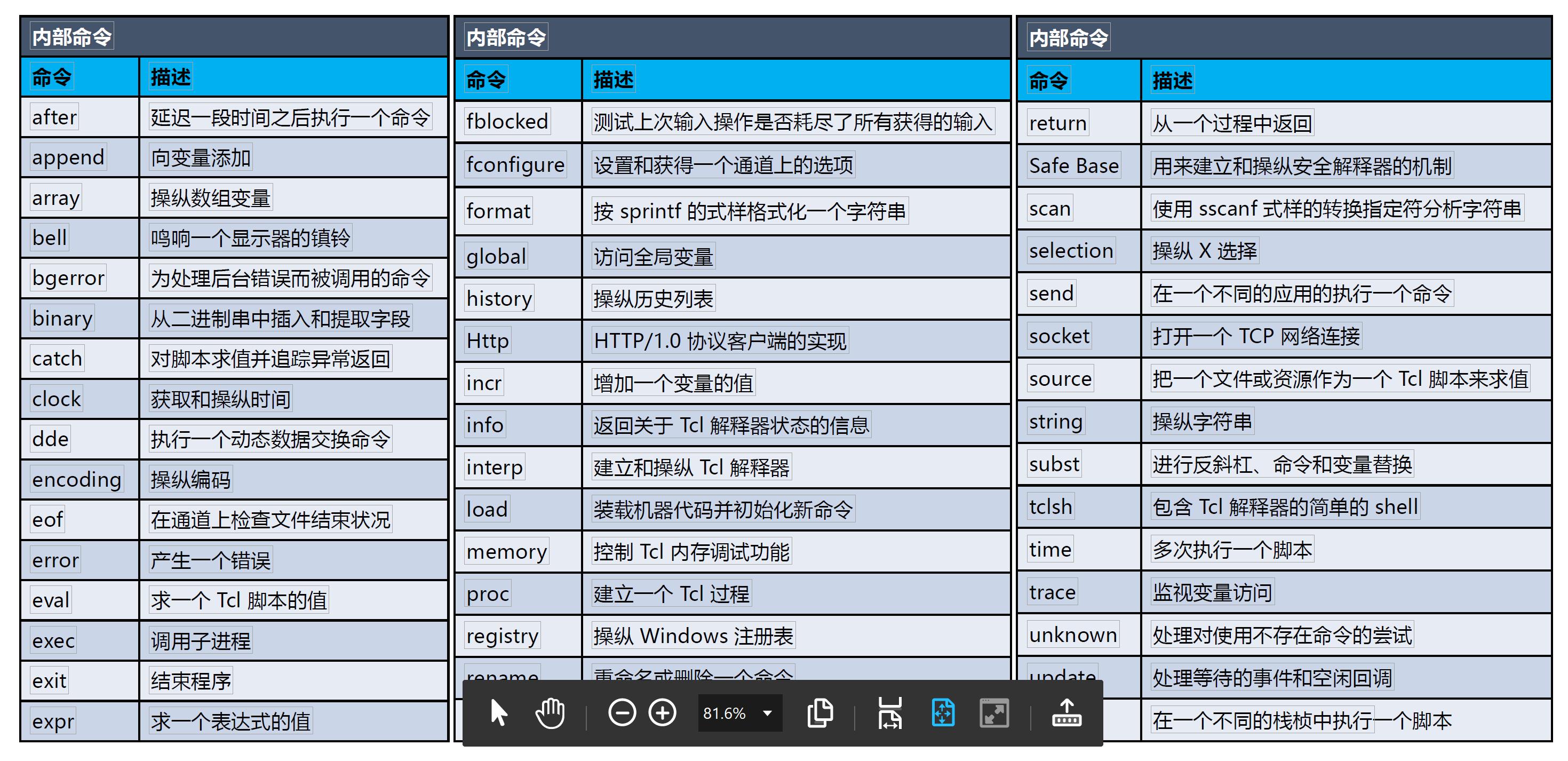This screenshot has width=1568, height=761.
Task: Click the 'bgerror' command cell
Action: (79, 278)
